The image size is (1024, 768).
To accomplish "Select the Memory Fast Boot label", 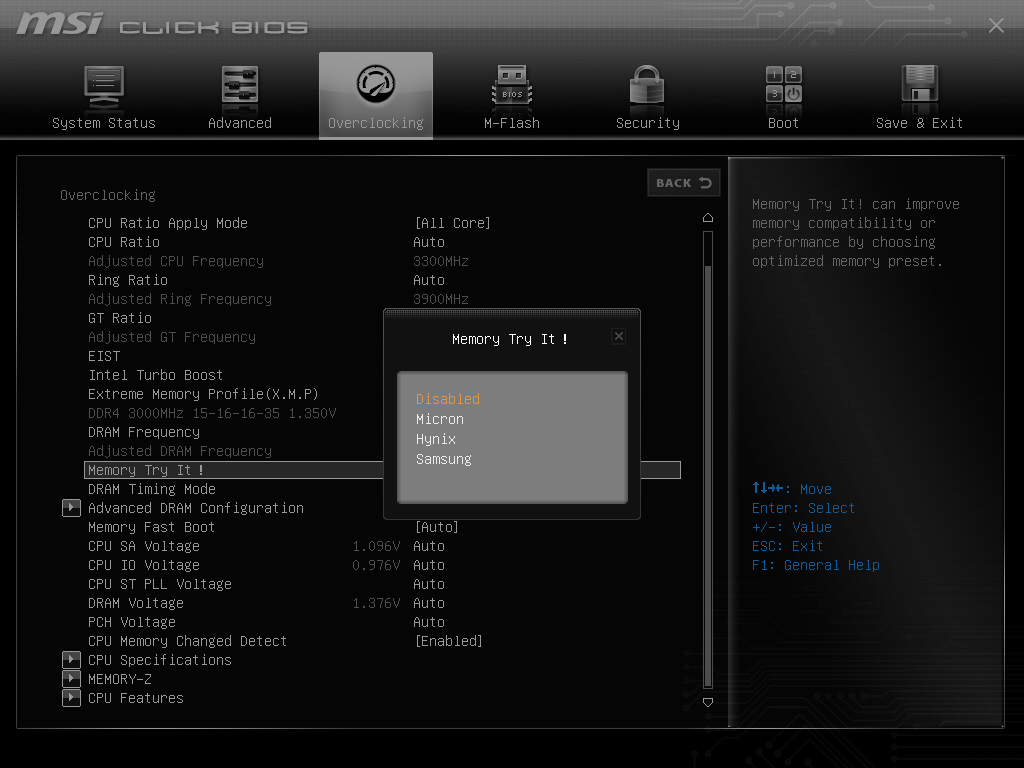I will [x=152, y=527].
